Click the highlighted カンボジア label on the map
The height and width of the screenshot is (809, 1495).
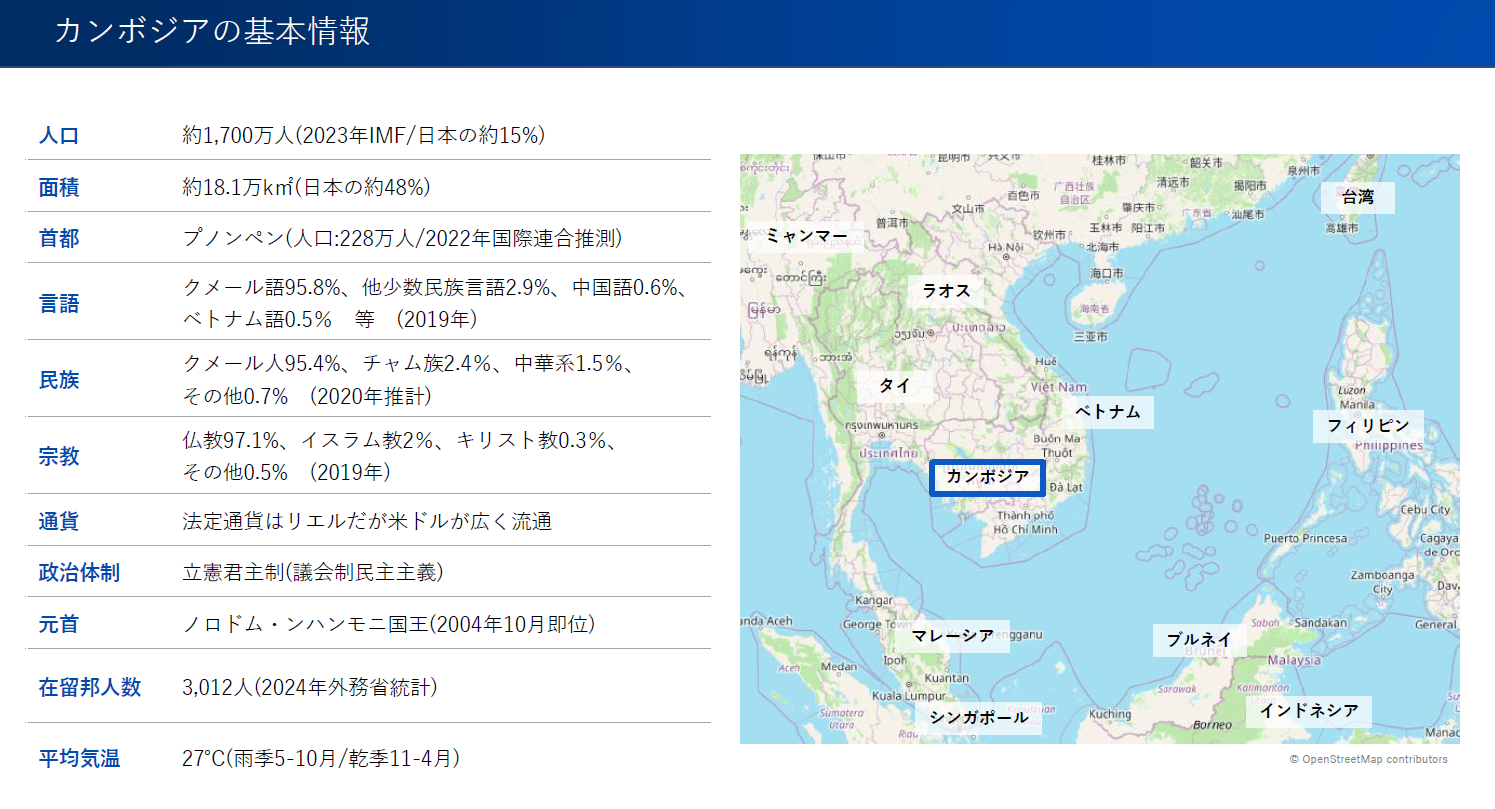tap(987, 477)
